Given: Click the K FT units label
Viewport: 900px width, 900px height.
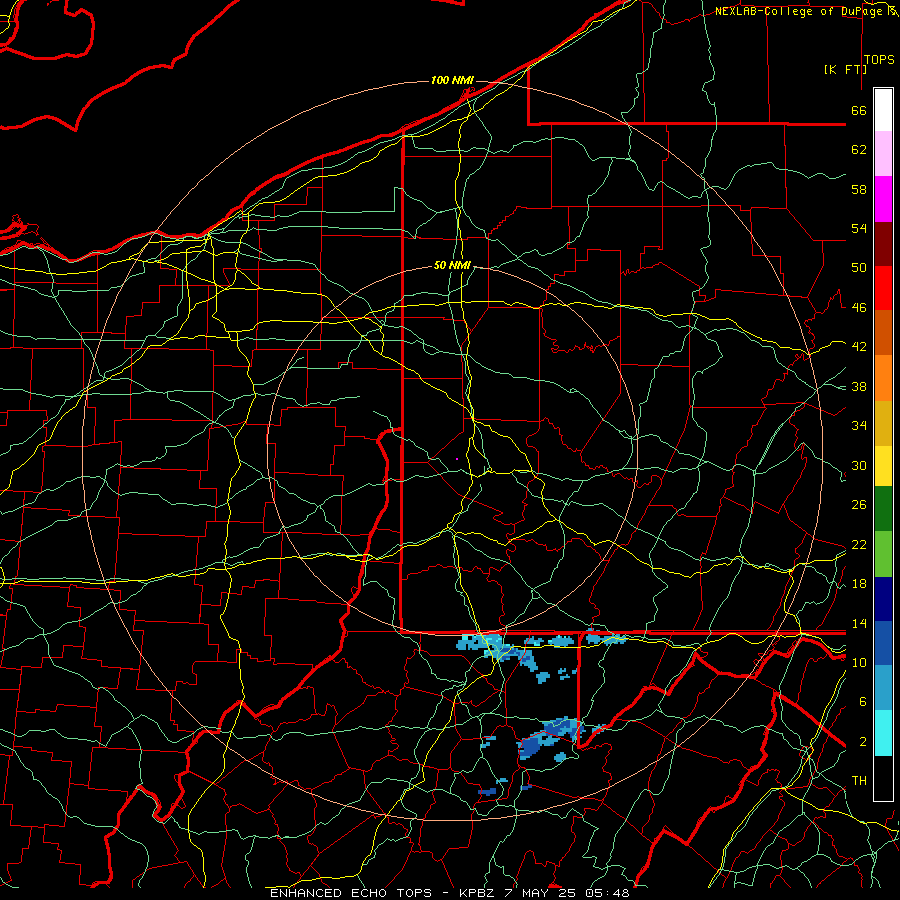Looking at the screenshot, I should point(845,69).
